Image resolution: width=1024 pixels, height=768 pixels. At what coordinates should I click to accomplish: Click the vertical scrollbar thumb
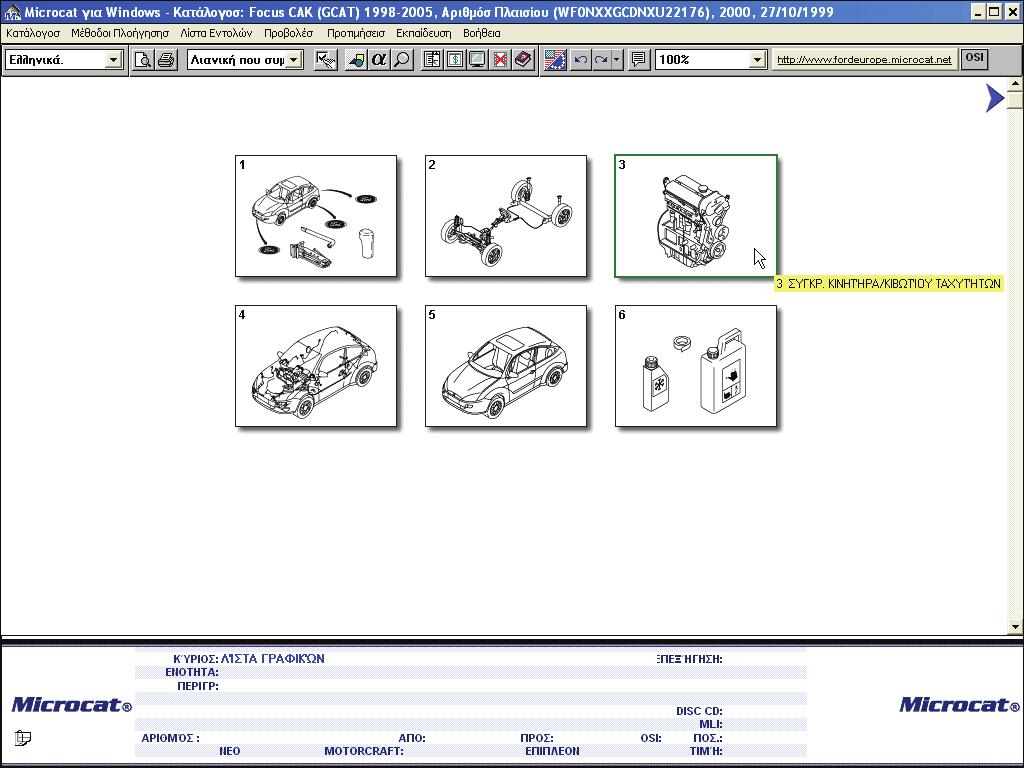click(x=1015, y=100)
